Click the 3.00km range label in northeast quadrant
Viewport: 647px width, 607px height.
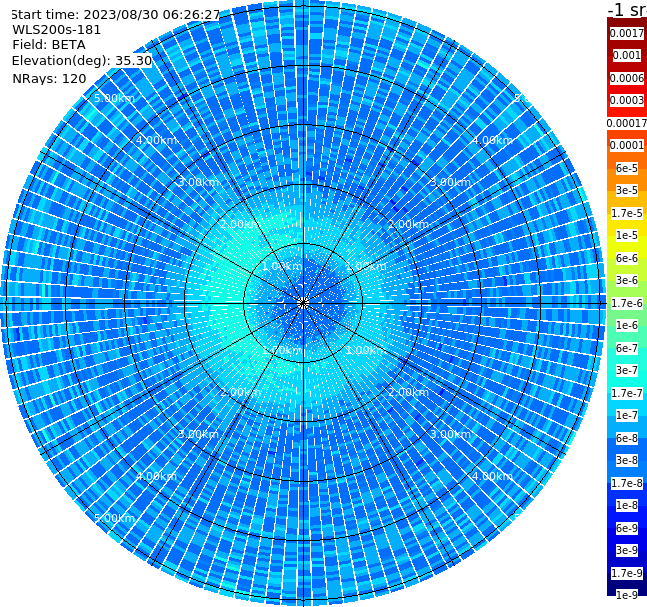coord(450,182)
